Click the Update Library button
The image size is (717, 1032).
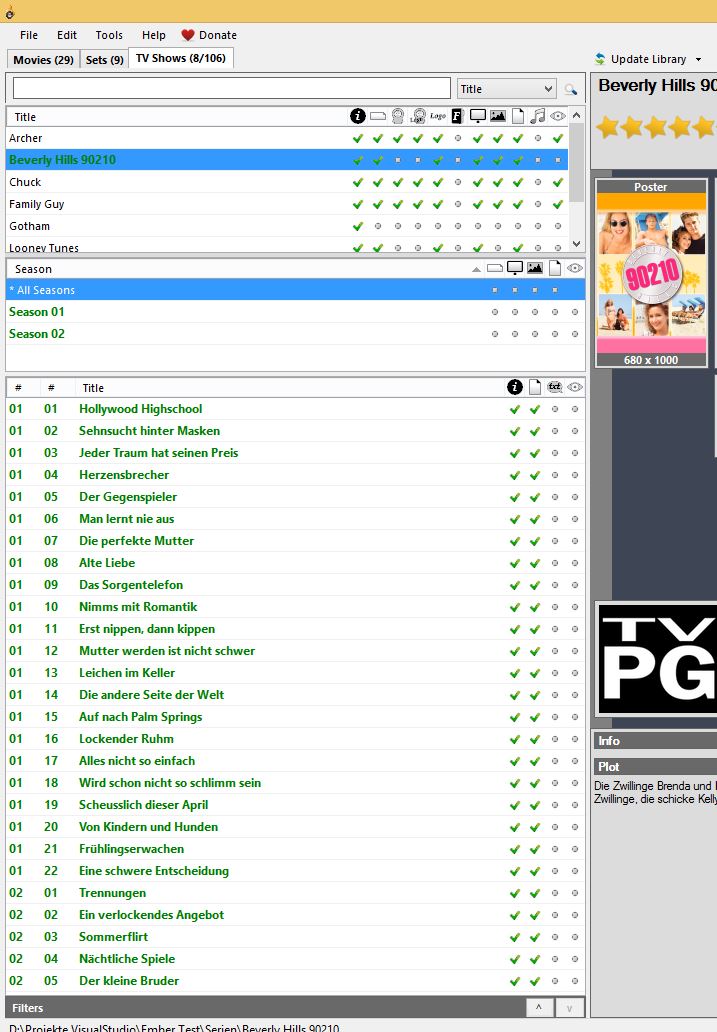pos(648,59)
